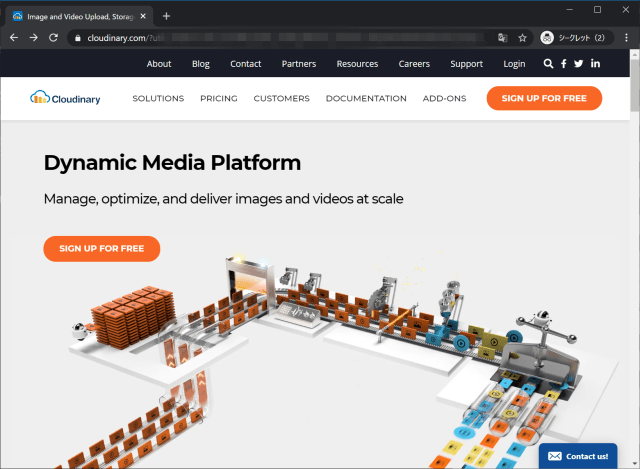640x469 pixels.
Task: Reload the page with refresh icon
Action: pyautogui.click(x=53, y=38)
